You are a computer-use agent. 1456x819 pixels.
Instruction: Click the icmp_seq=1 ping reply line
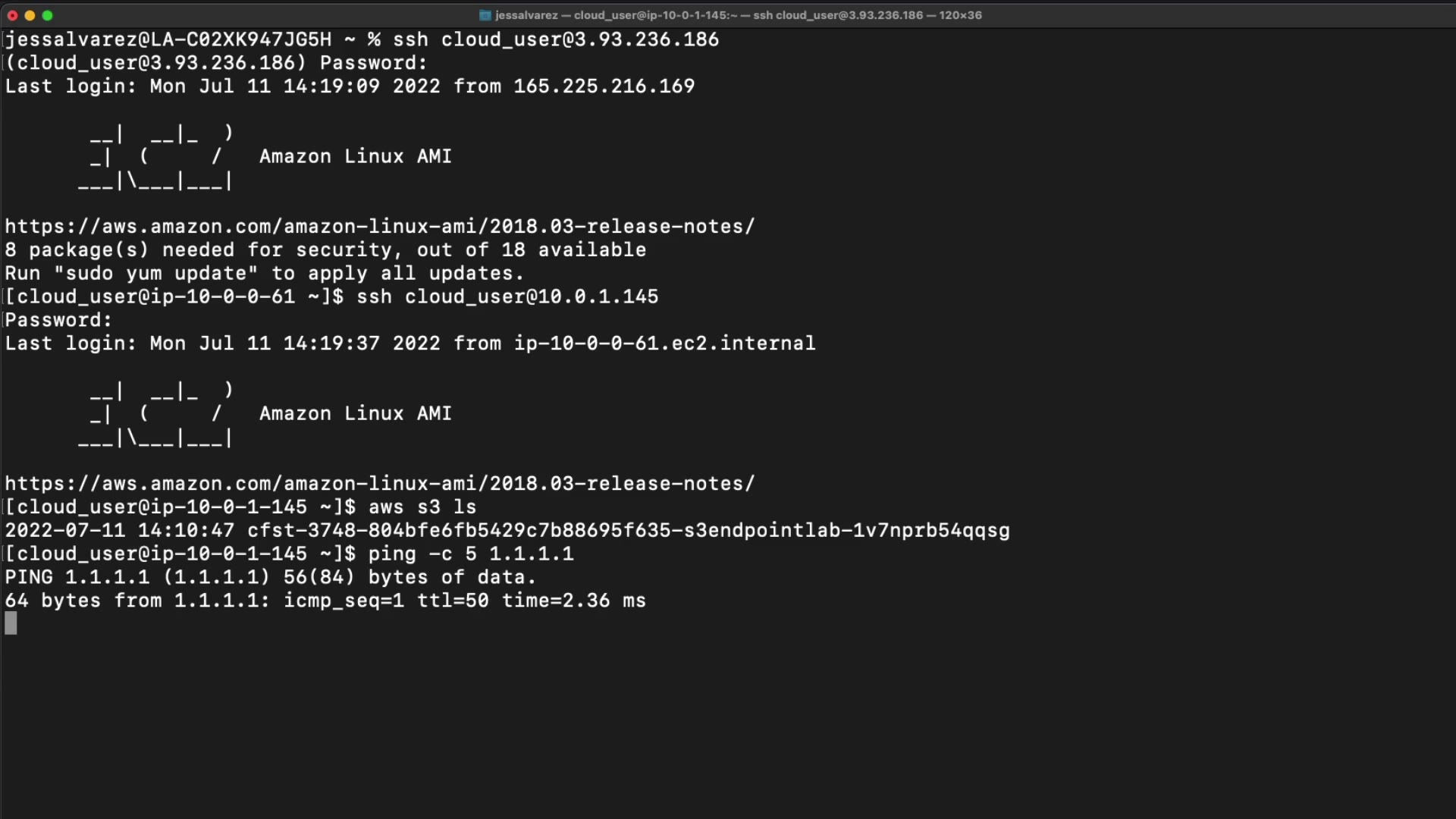tap(325, 601)
